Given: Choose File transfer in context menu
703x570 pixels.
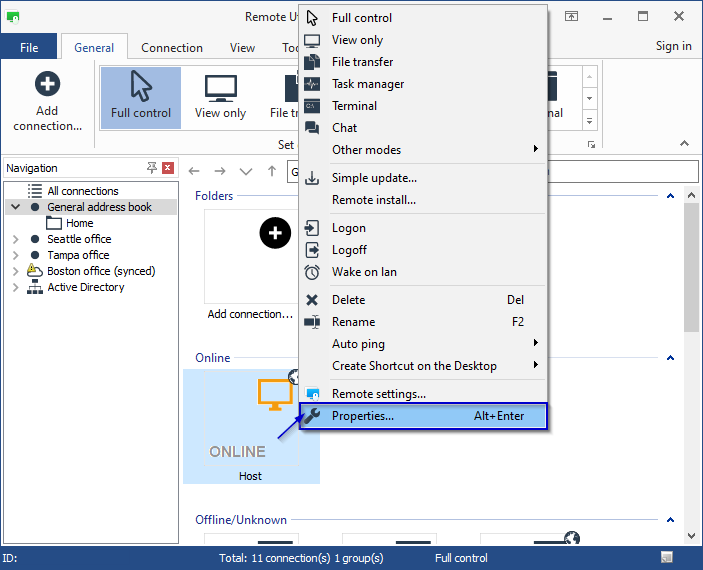Looking at the screenshot, I should coord(362,62).
